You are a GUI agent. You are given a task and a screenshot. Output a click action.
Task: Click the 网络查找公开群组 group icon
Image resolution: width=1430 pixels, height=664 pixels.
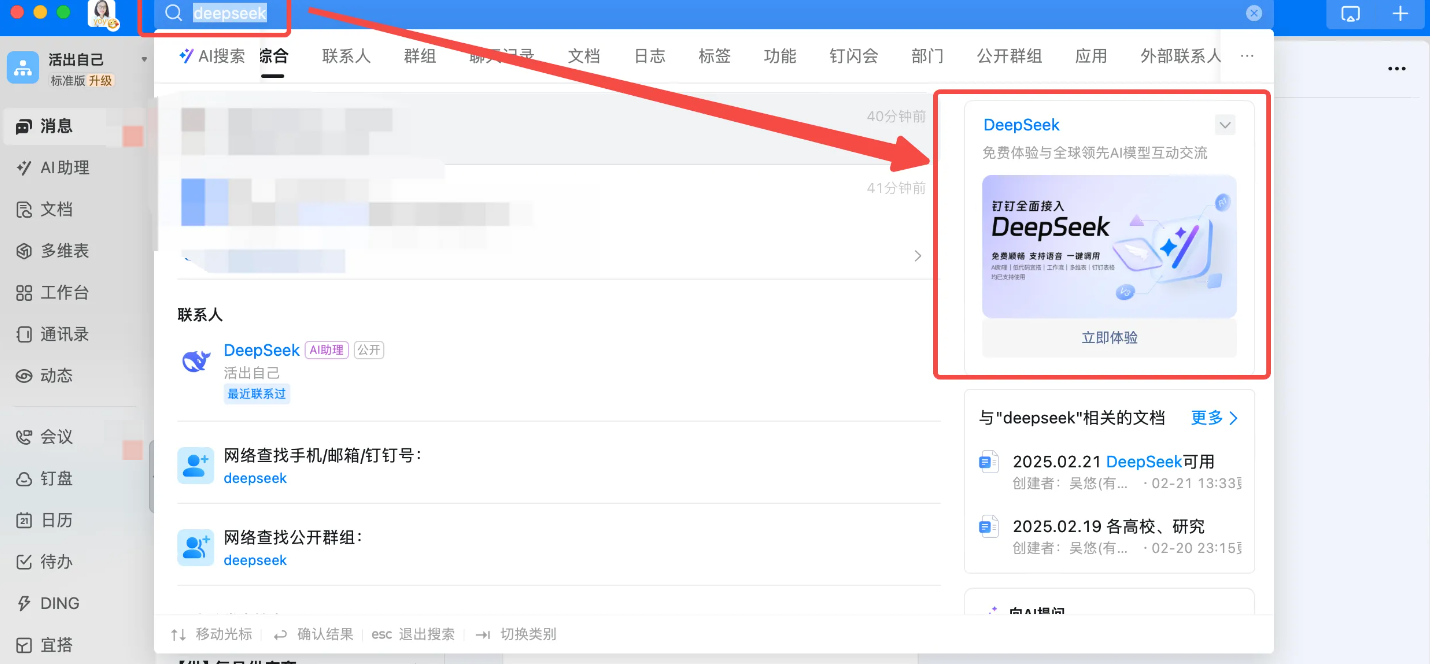pos(196,548)
